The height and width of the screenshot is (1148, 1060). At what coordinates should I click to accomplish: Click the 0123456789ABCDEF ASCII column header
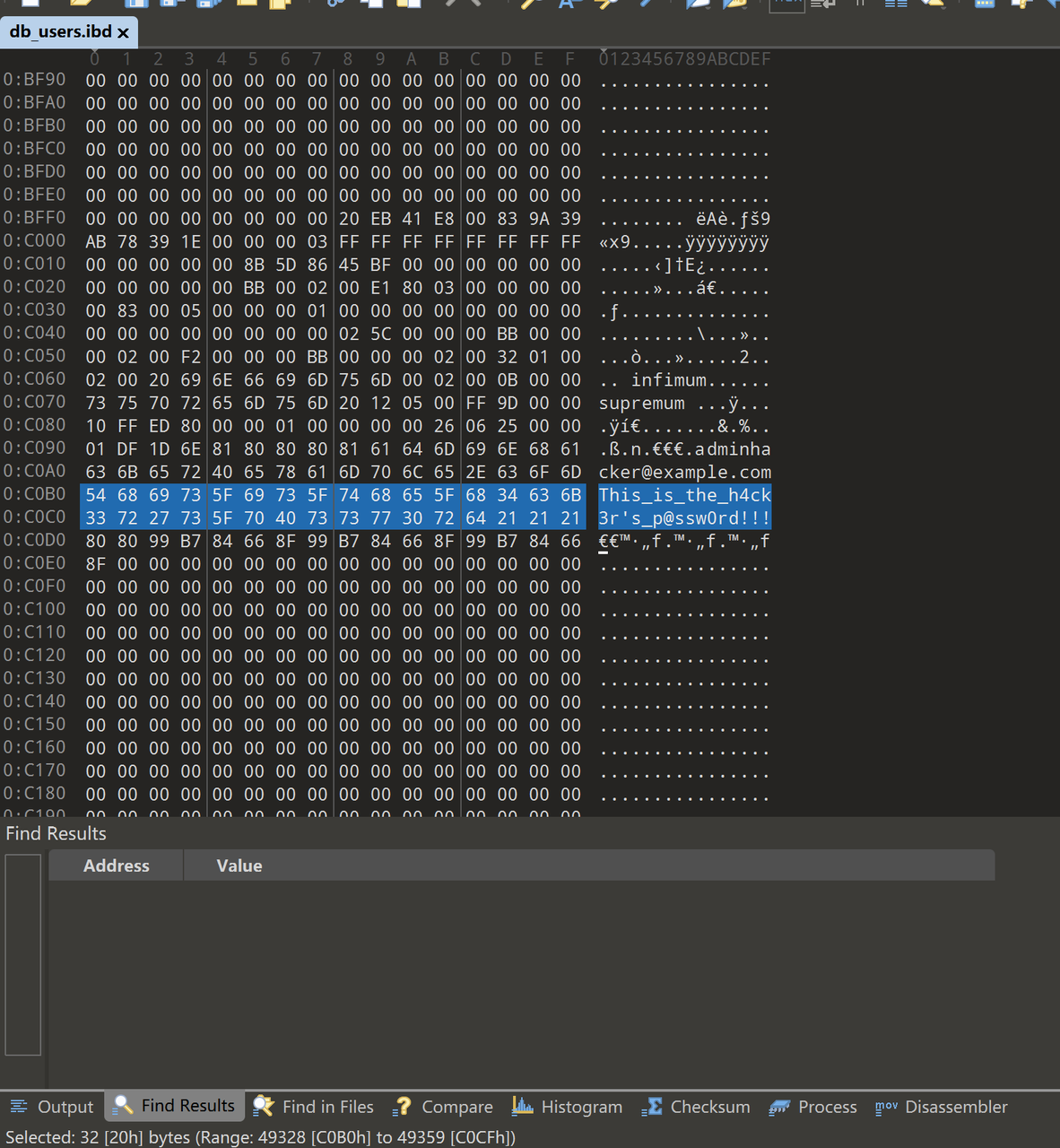coord(684,59)
